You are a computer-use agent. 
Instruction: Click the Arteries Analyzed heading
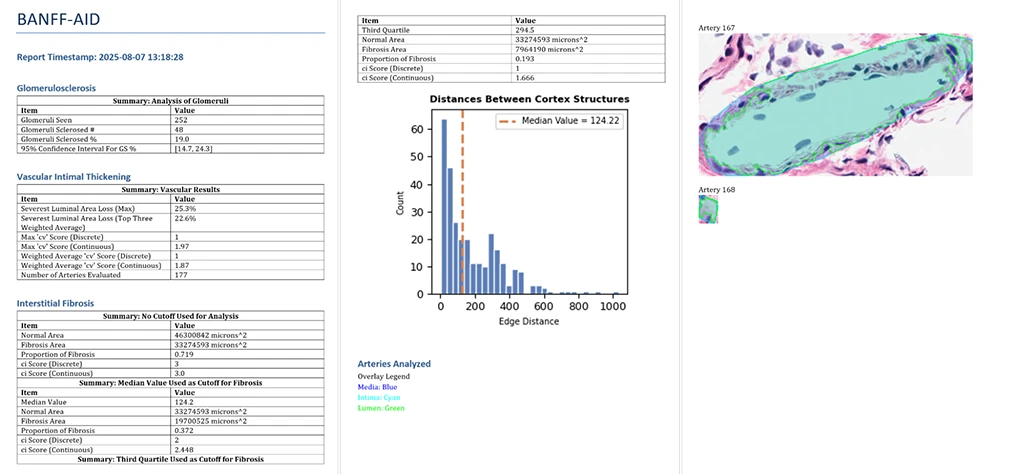tap(394, 364)
